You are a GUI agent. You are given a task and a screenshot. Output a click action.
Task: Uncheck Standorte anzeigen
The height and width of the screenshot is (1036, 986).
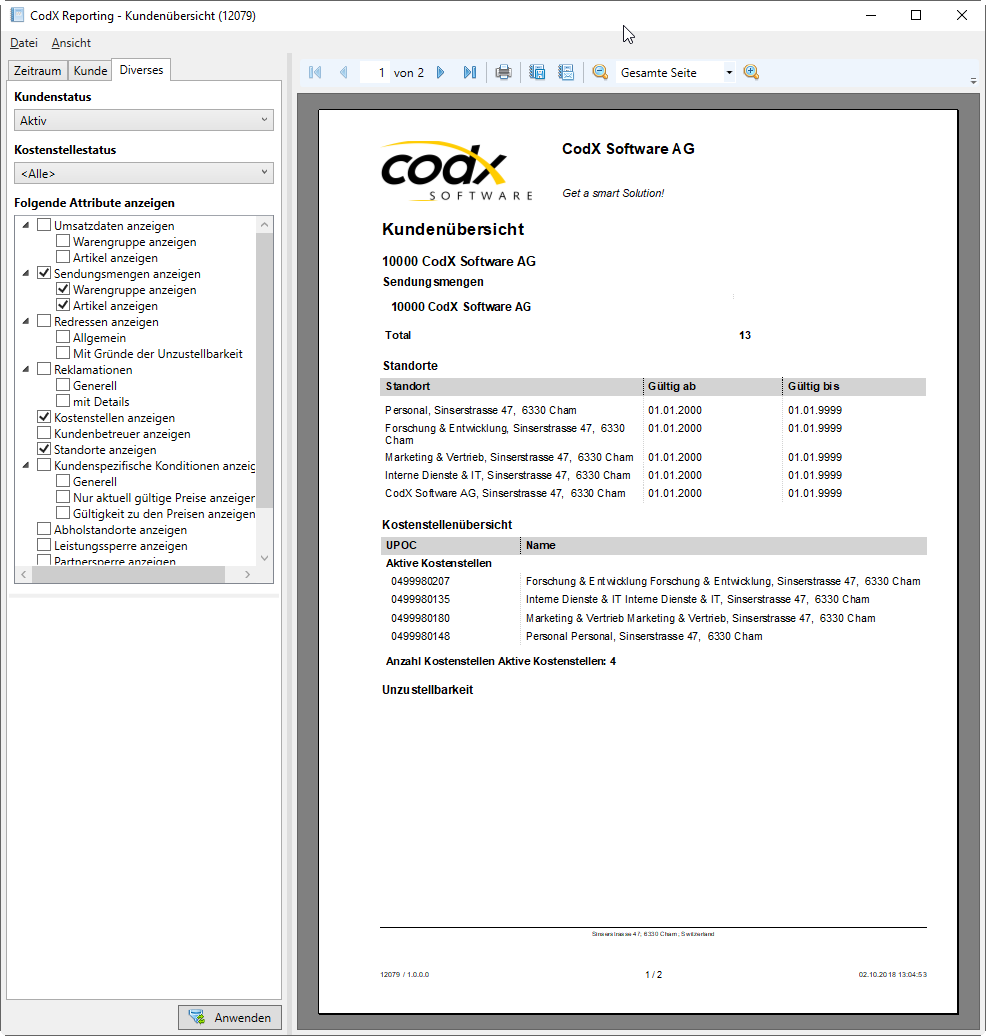(44, 449)
